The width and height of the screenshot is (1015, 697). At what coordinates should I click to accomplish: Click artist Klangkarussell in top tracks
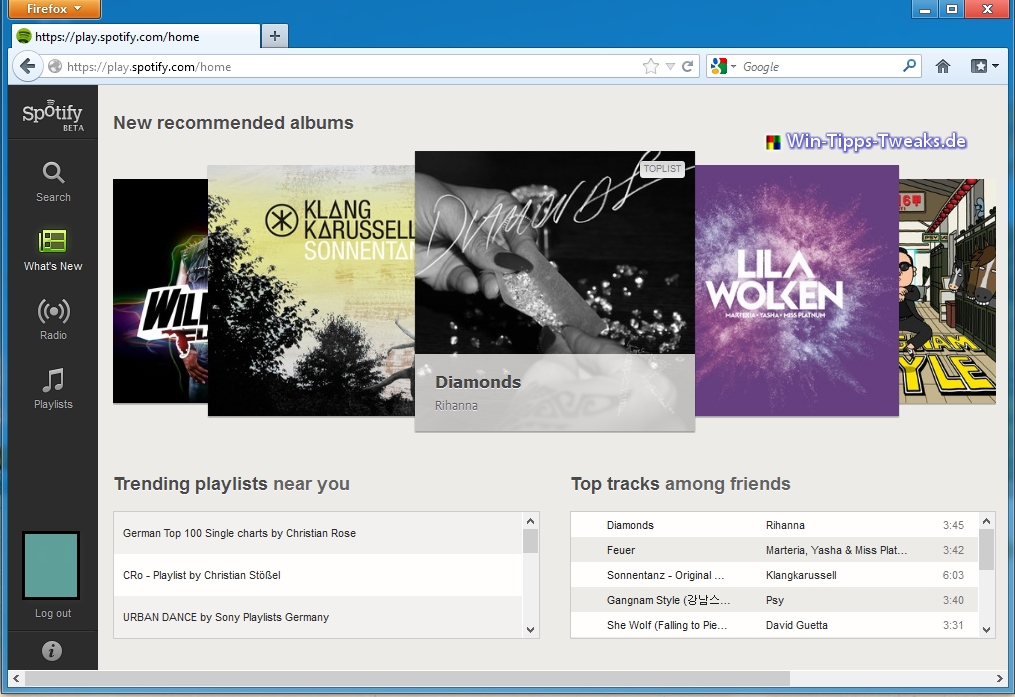tap(801, 575)
